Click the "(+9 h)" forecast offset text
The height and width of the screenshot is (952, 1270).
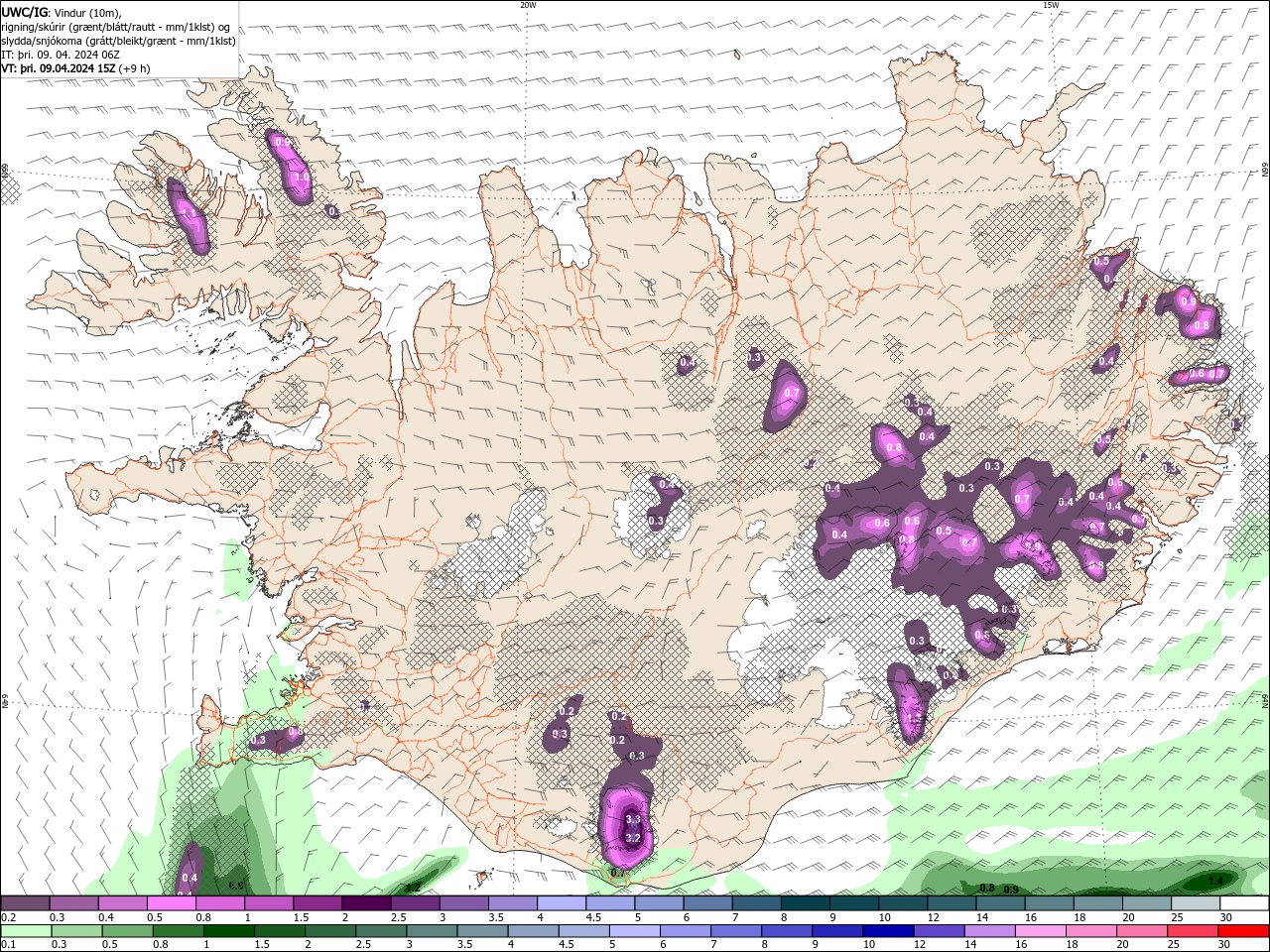134,68
